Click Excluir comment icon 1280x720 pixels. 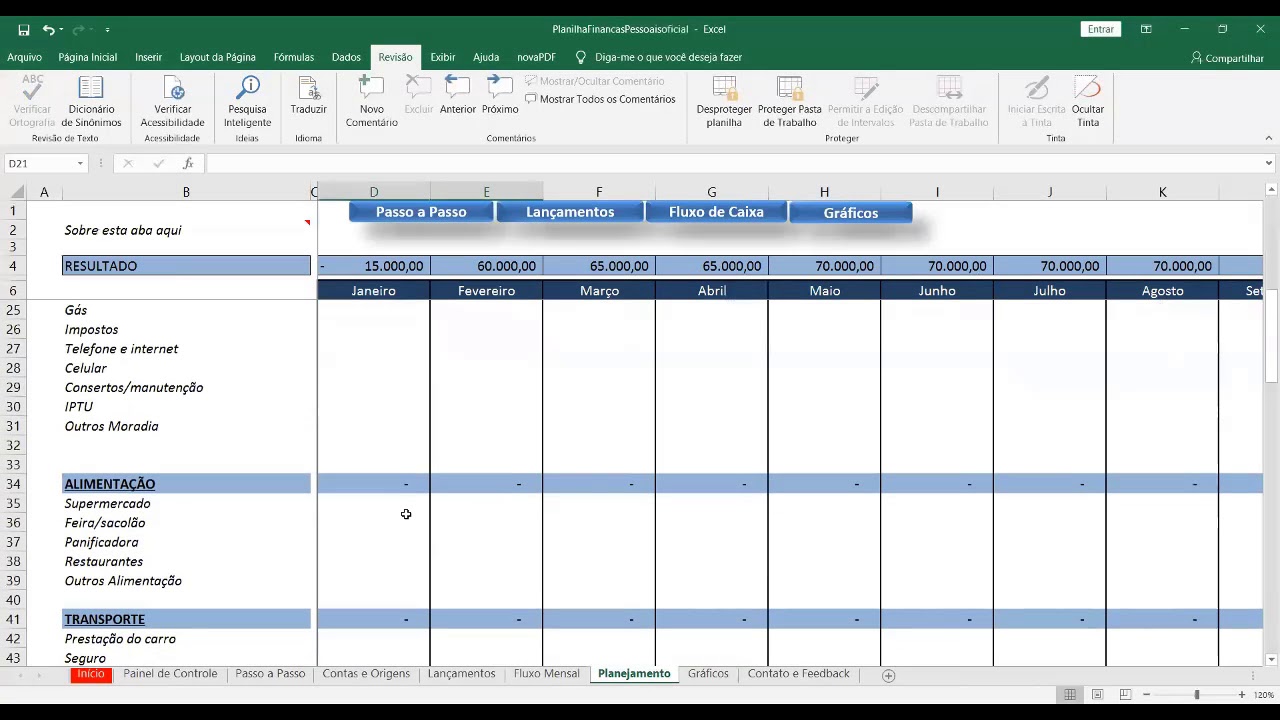[419, 96]
